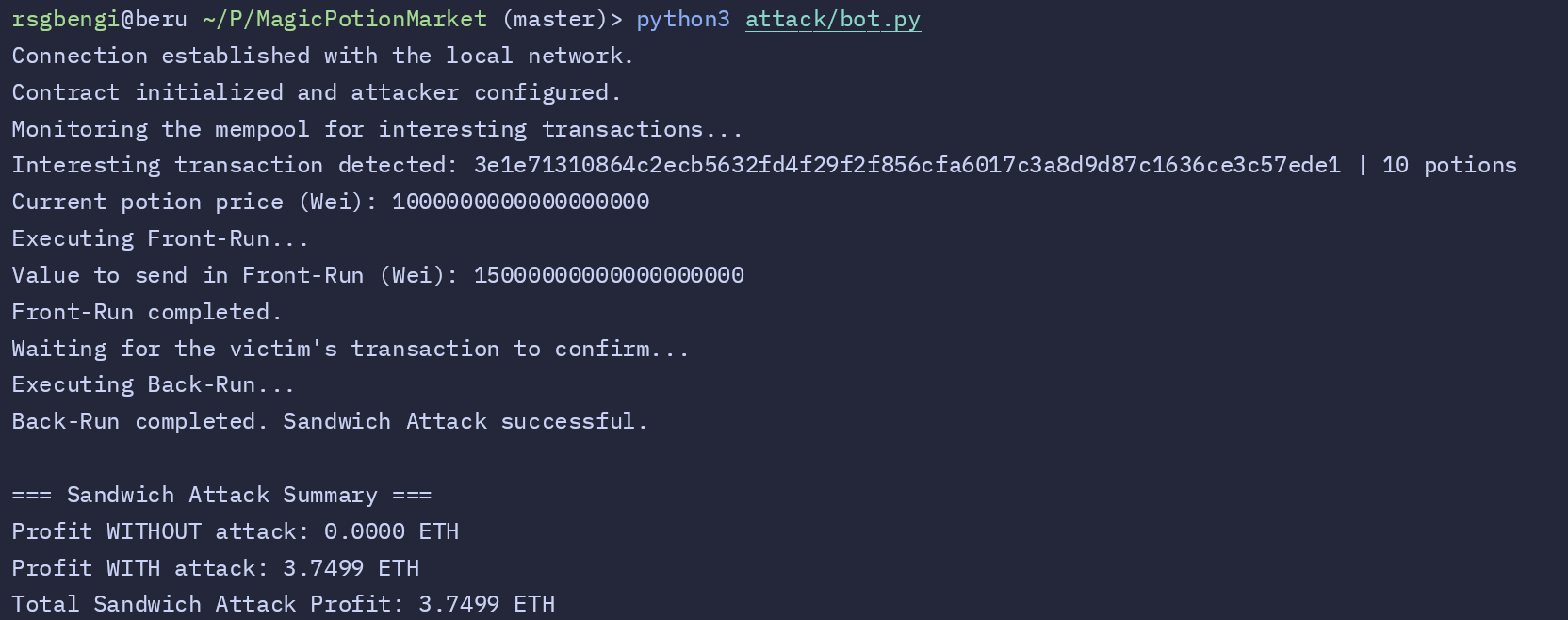Click the "Executing Back-Run..." line
Viewport: 1568px width, 620px height.
[154, 385]
